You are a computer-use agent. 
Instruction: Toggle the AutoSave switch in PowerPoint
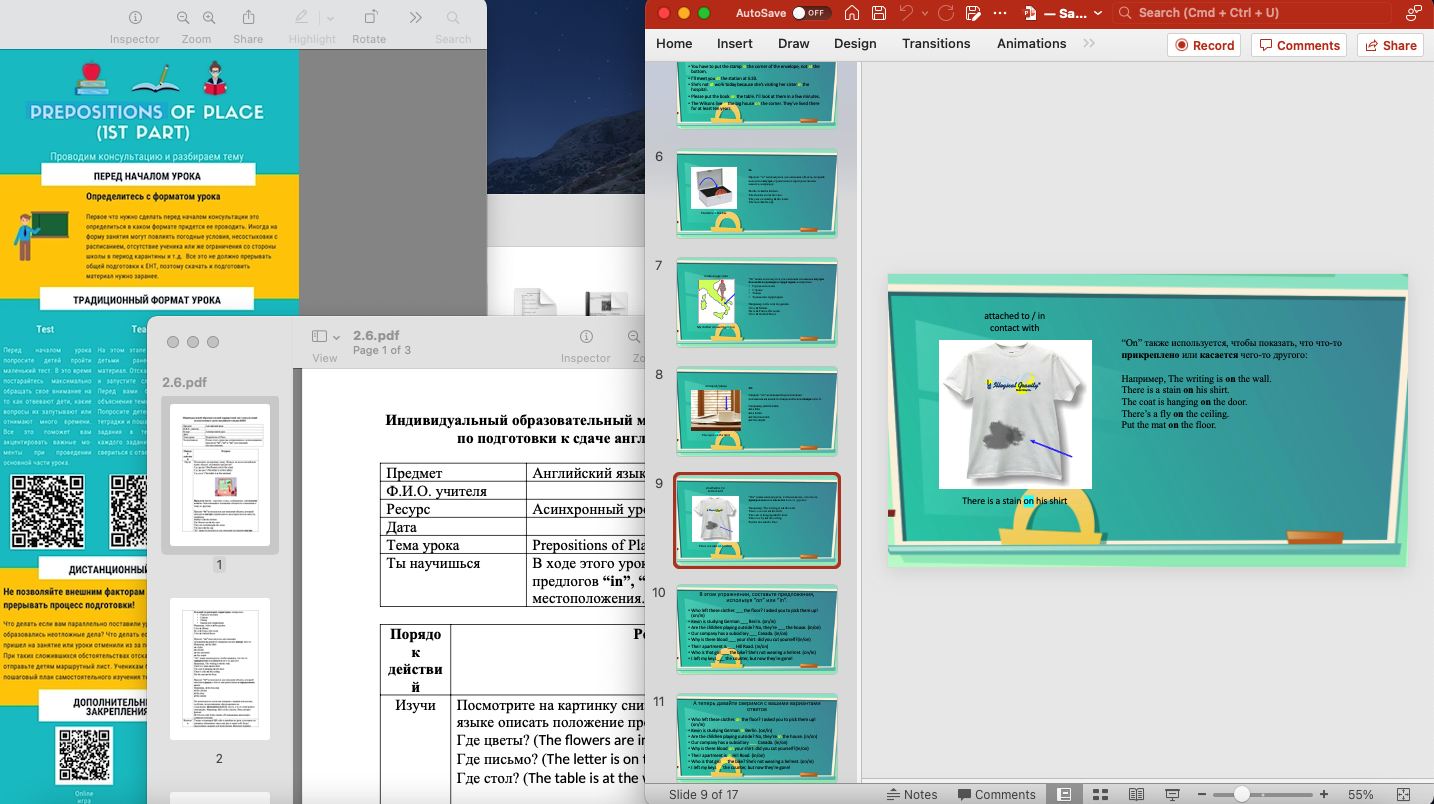[x=811, y=13]
